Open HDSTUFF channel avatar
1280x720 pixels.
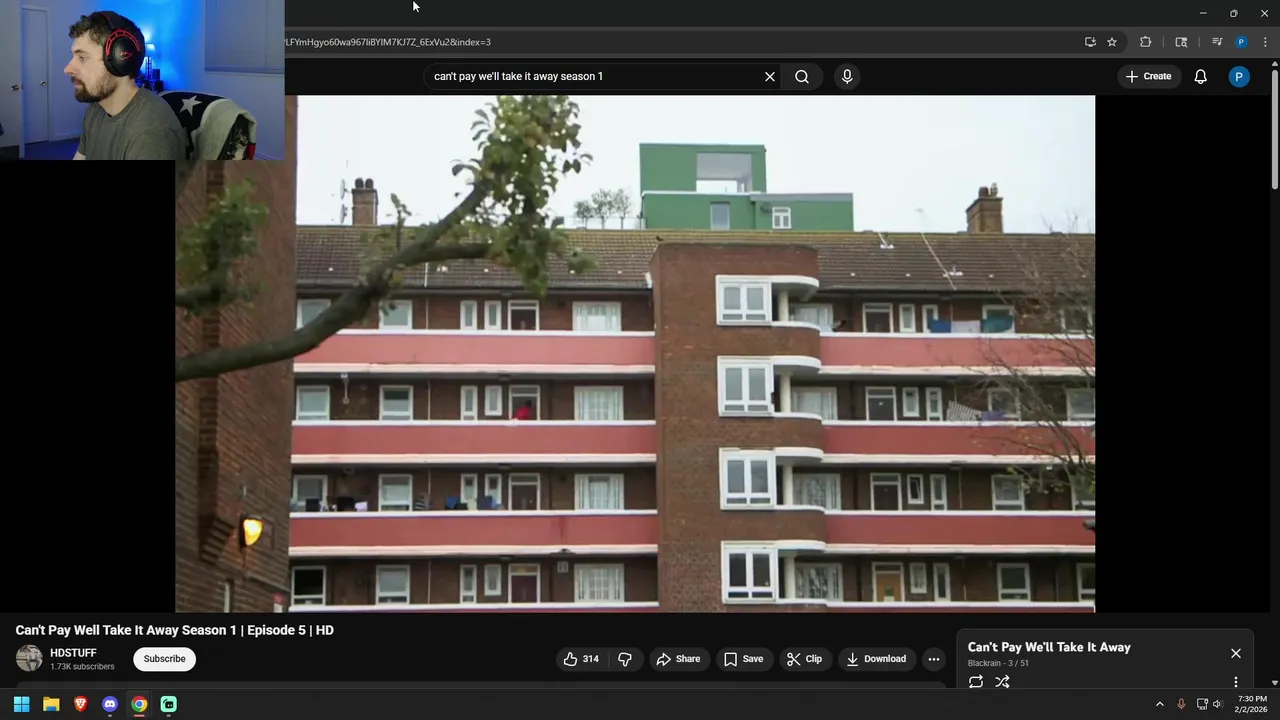[29, 658]
